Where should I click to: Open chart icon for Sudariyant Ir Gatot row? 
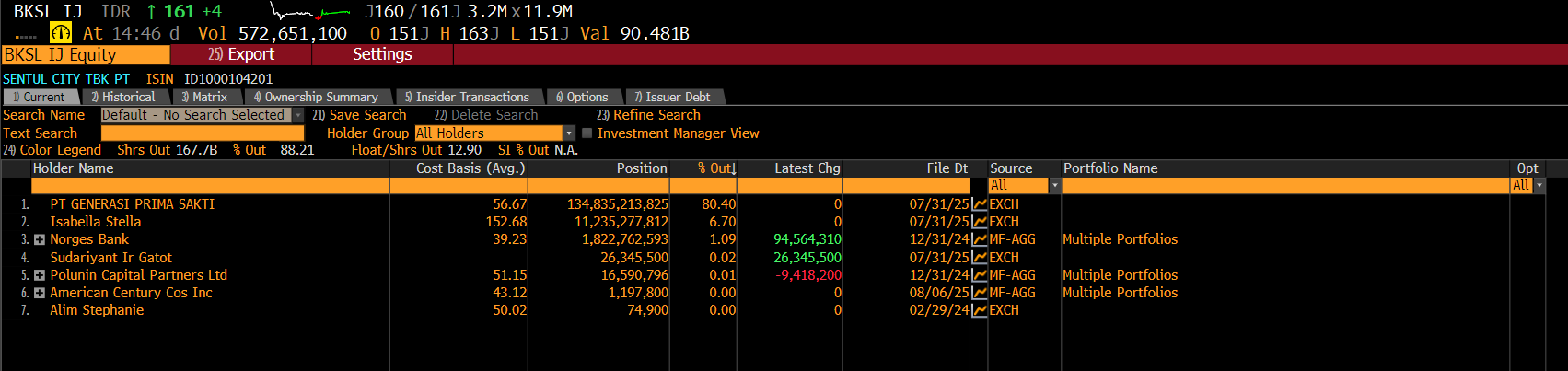click(x=980, y=258)
